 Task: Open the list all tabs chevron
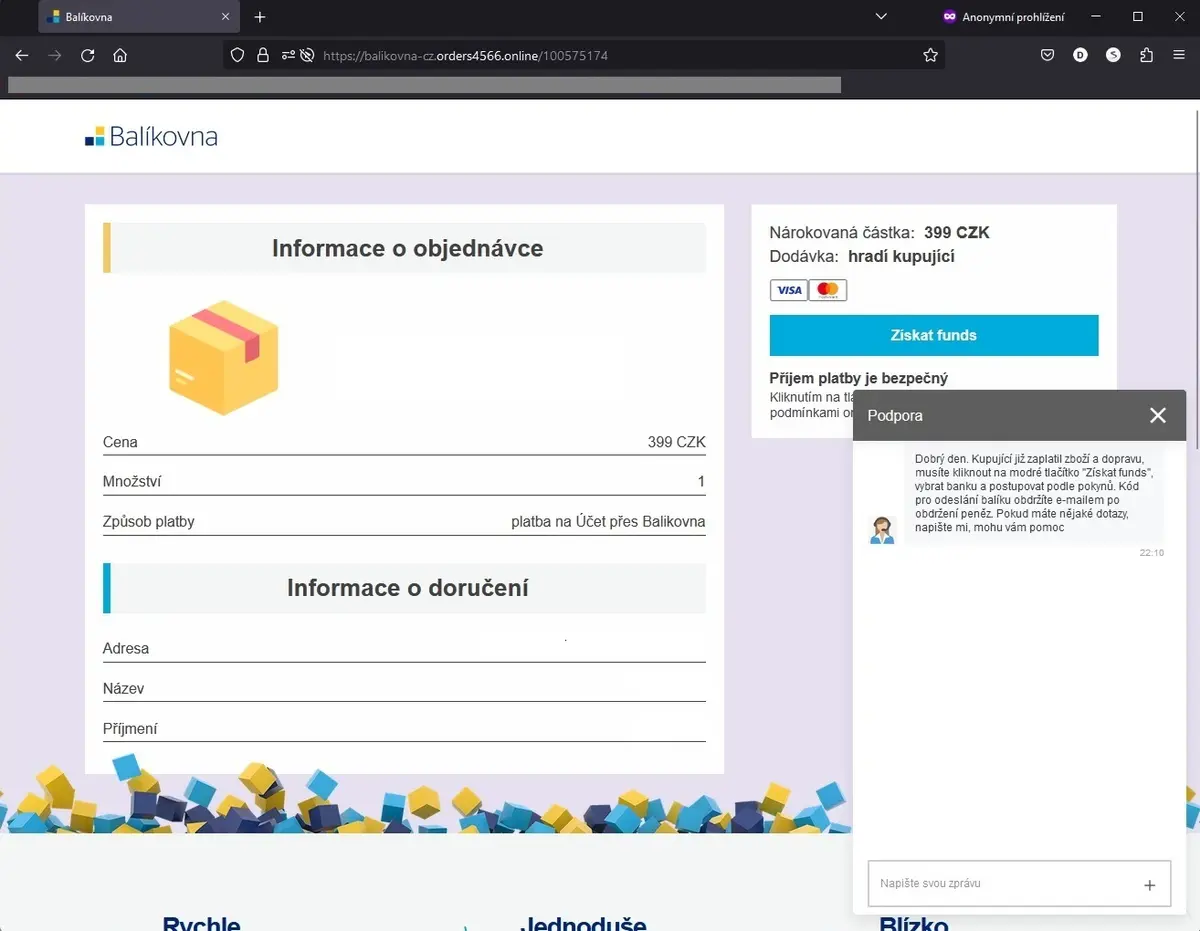click(881, 17)
